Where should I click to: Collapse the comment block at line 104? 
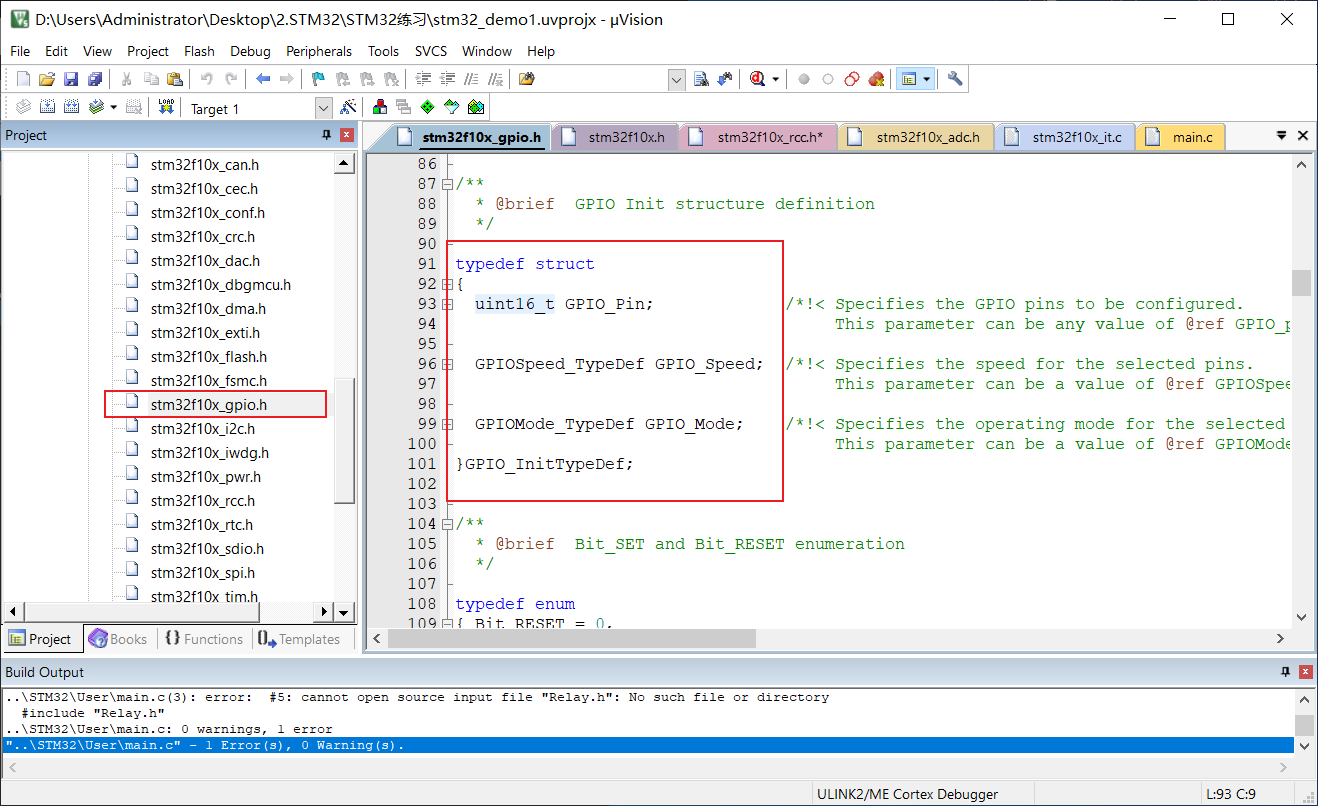(447, 524)
